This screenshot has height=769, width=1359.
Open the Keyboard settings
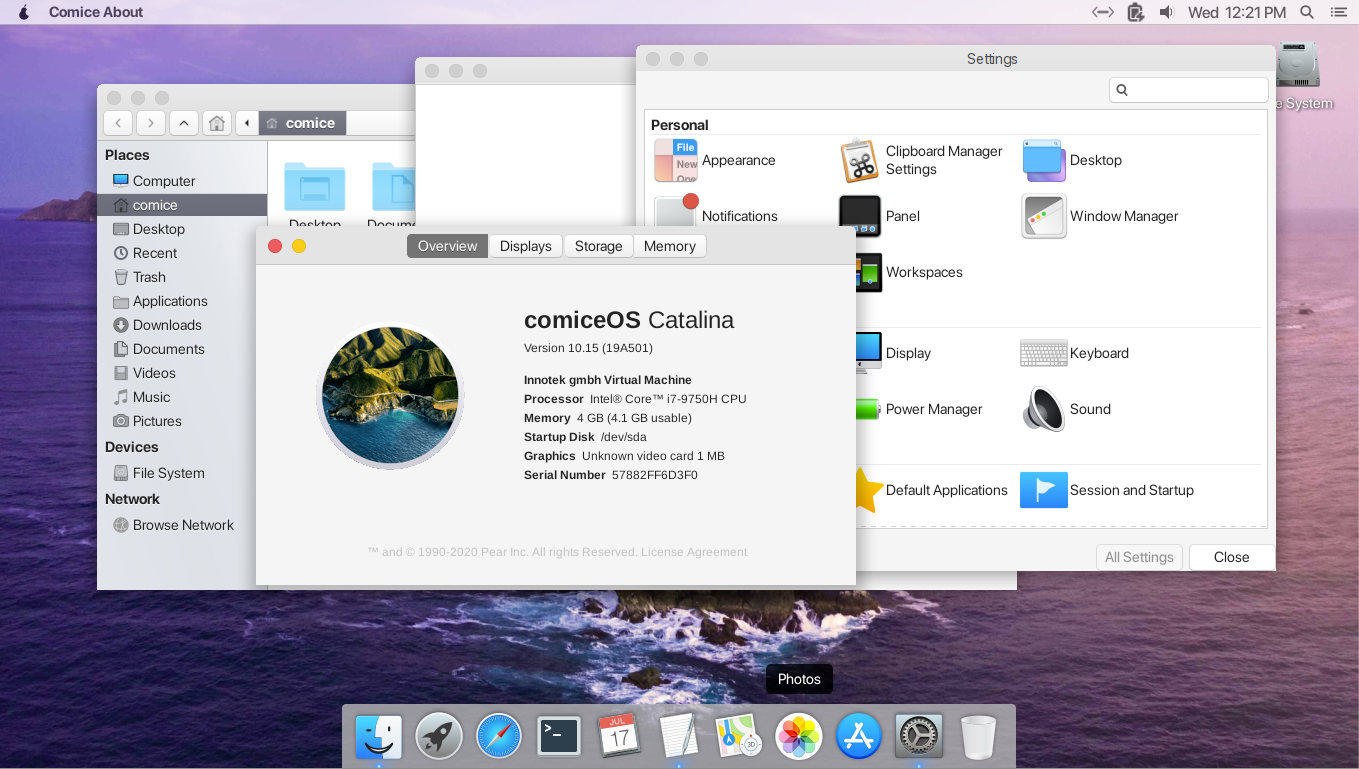1100,353
